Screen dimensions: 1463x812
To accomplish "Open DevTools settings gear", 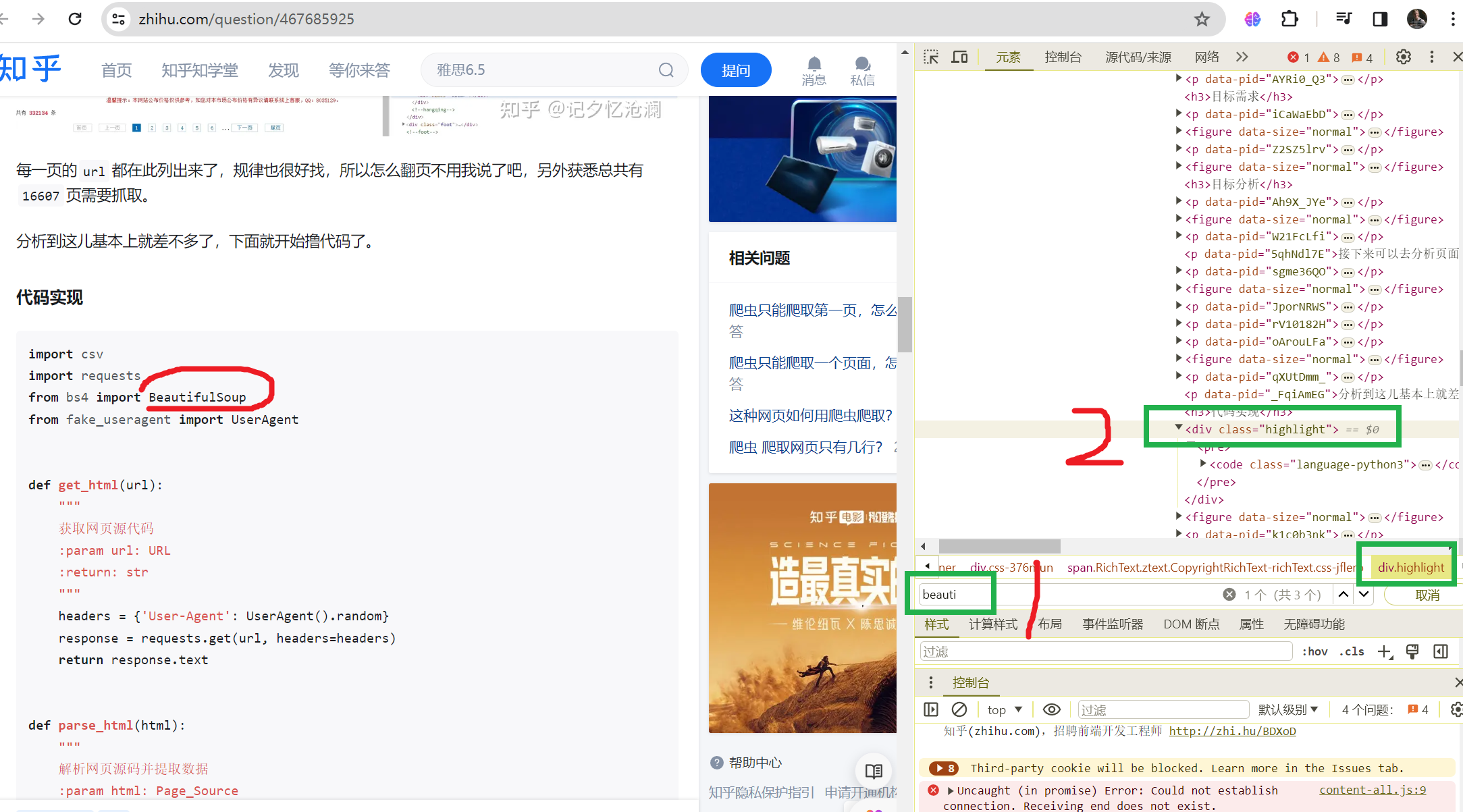I will 1404,57.
